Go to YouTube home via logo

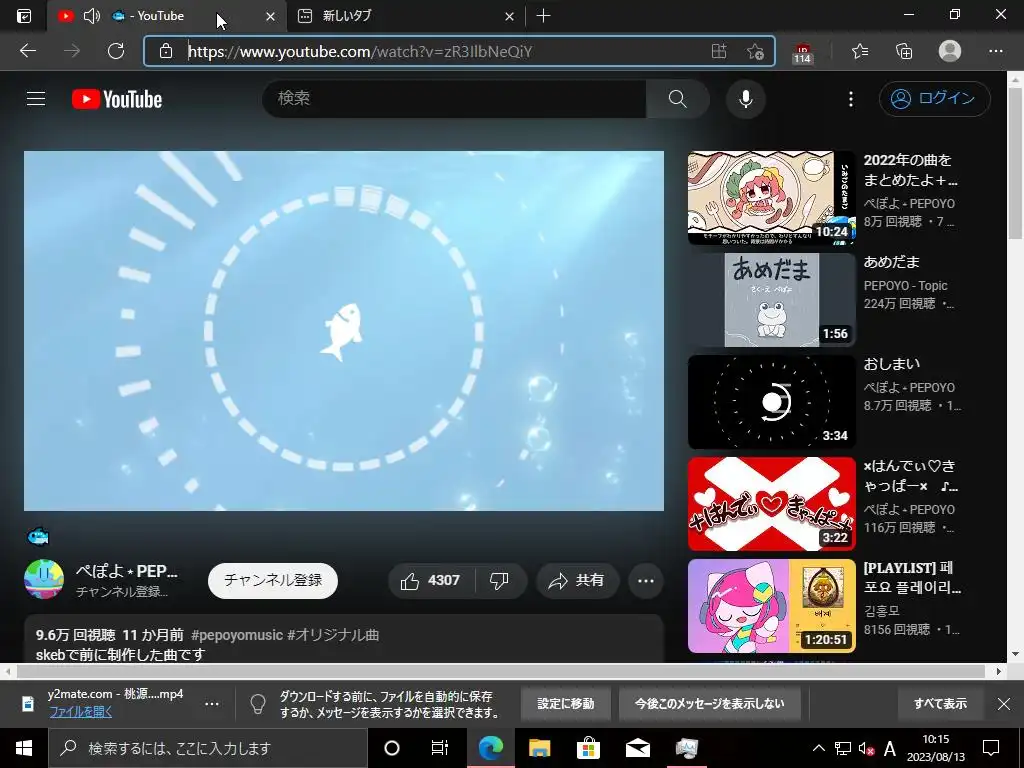point(117,99)
